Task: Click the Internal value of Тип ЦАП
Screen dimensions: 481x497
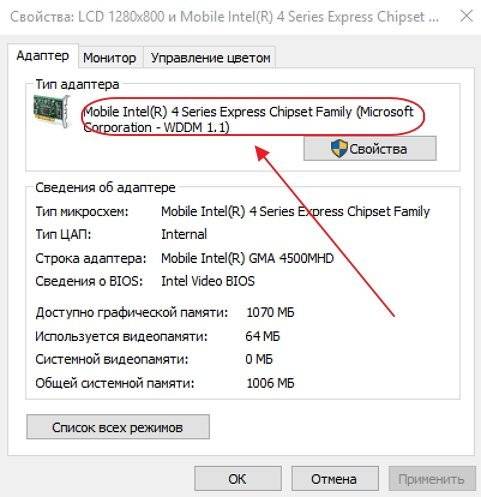Action: point(184,234)
